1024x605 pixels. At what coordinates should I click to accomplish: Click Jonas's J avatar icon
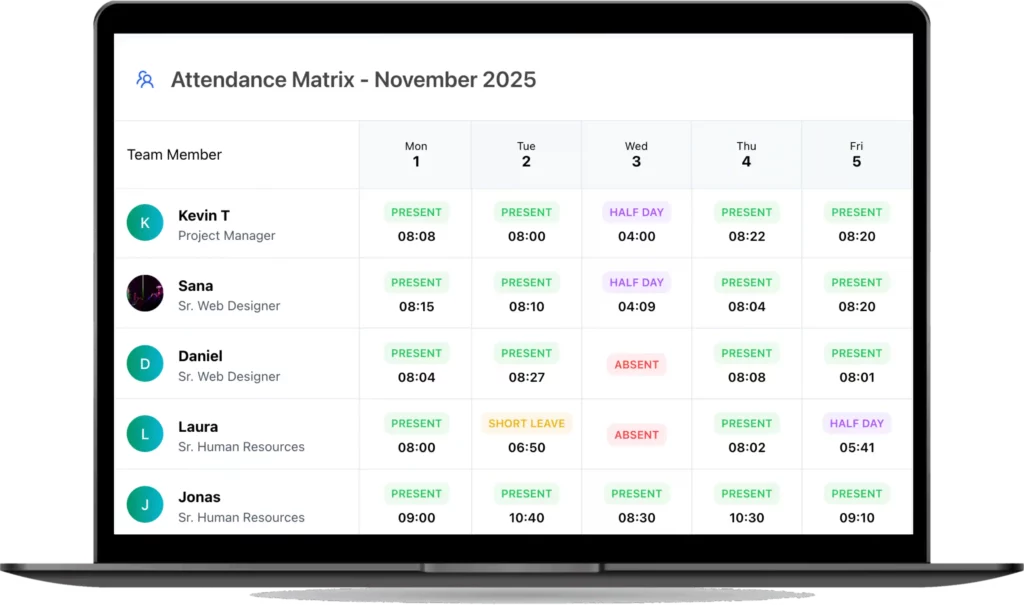pos(145,505)
